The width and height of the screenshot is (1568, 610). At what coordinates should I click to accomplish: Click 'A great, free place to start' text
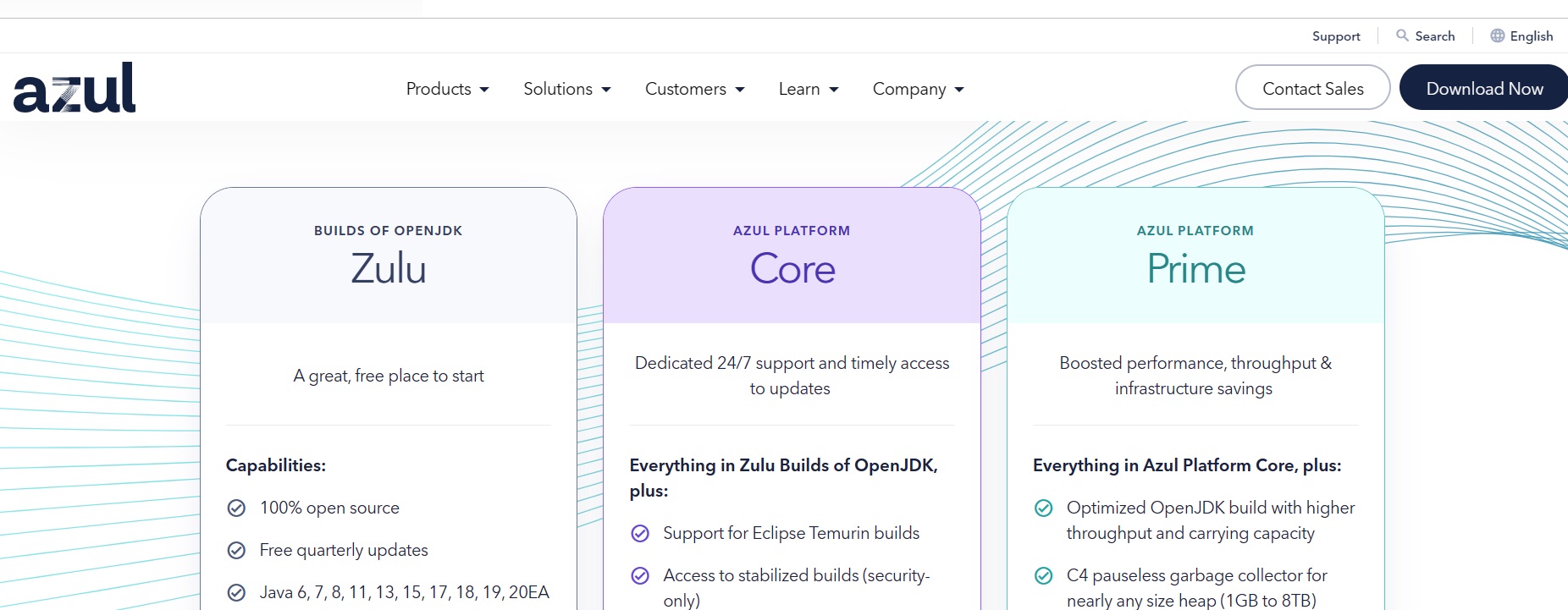click(389, 376)
